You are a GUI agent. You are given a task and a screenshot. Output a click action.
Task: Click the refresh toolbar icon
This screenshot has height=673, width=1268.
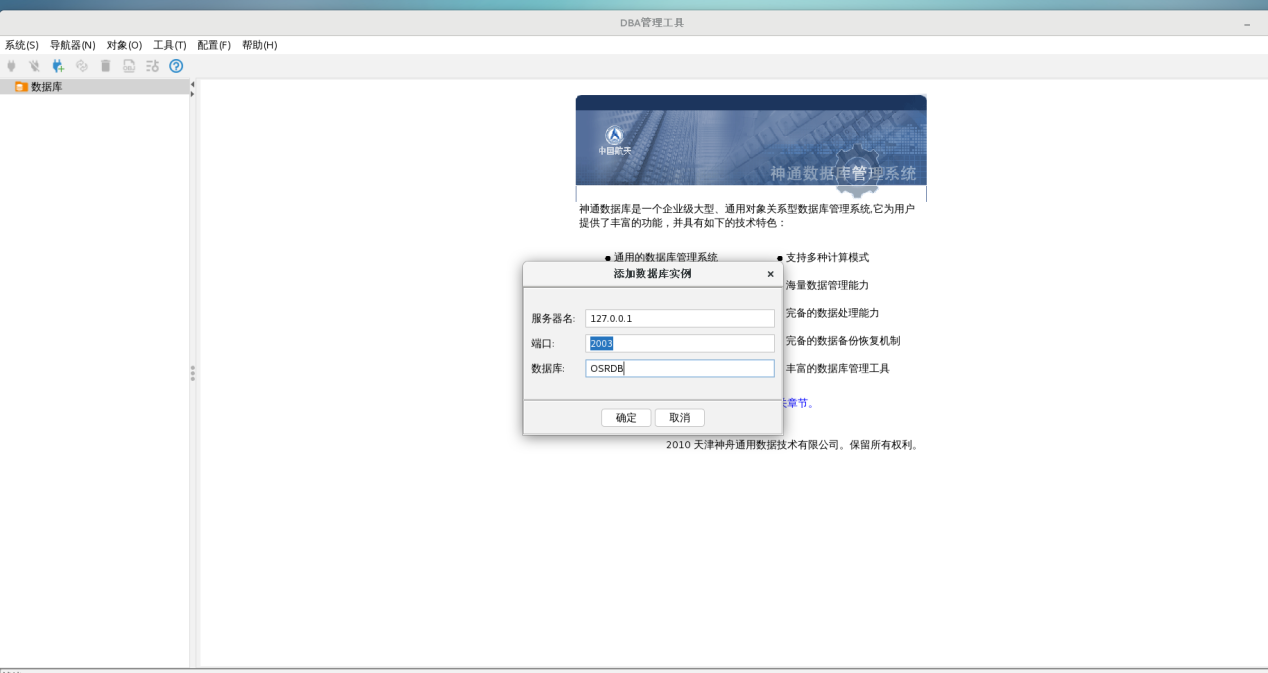tap(82, 66)
